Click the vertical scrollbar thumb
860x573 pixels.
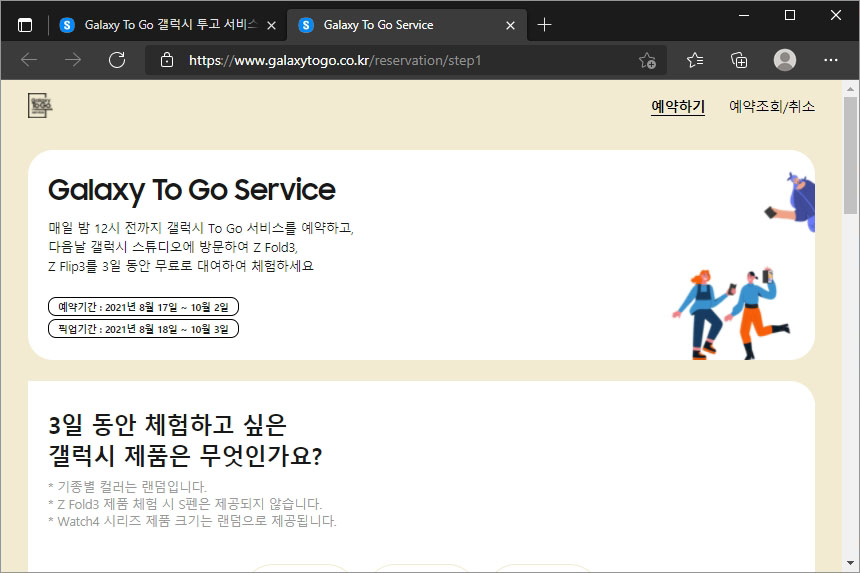pos(850,156)
